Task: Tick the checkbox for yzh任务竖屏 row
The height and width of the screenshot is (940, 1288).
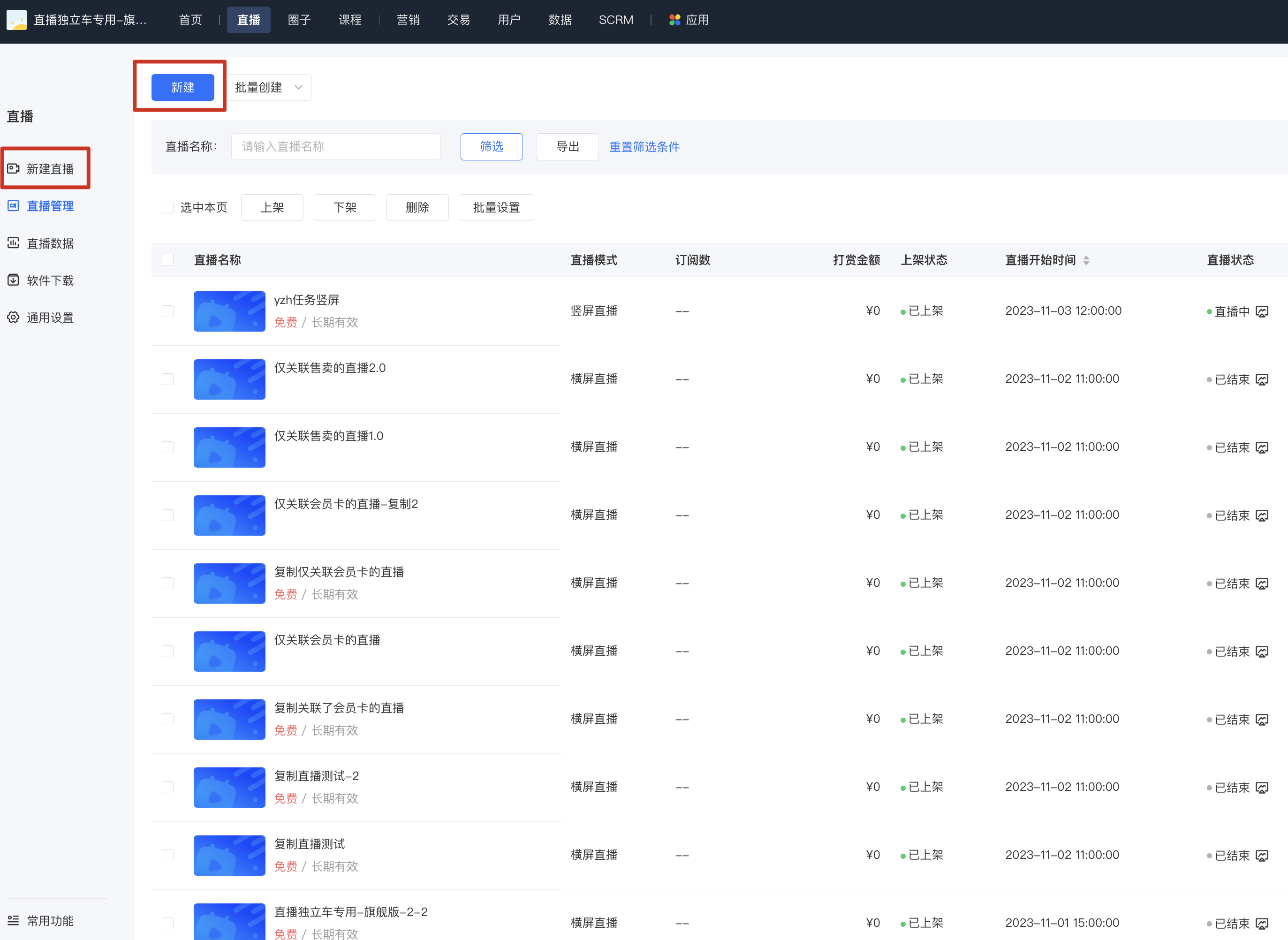Action: (x=167, y=311)
